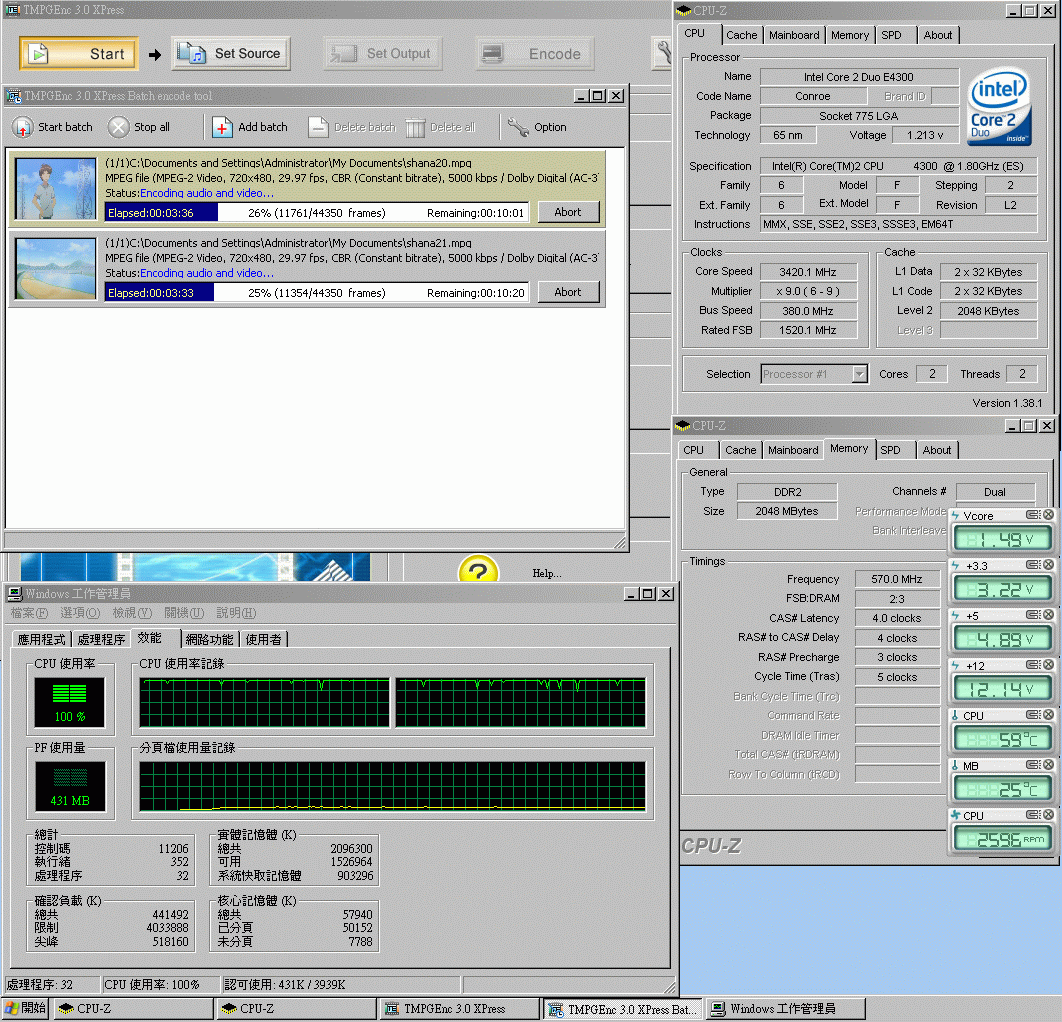Image resolution: width=1062 pixels, height=1022 pixels.
Task: Click the Set Output button
Action: [383, 54]
